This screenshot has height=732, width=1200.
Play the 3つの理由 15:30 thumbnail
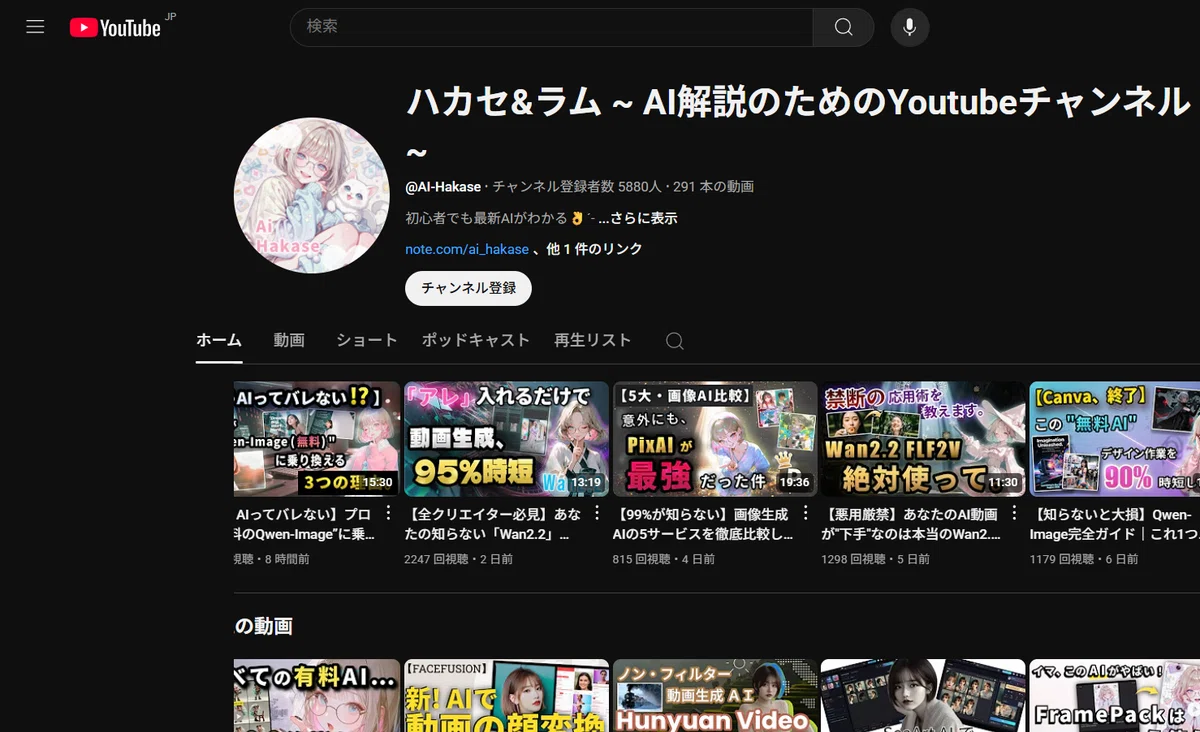tap(317, 439)
